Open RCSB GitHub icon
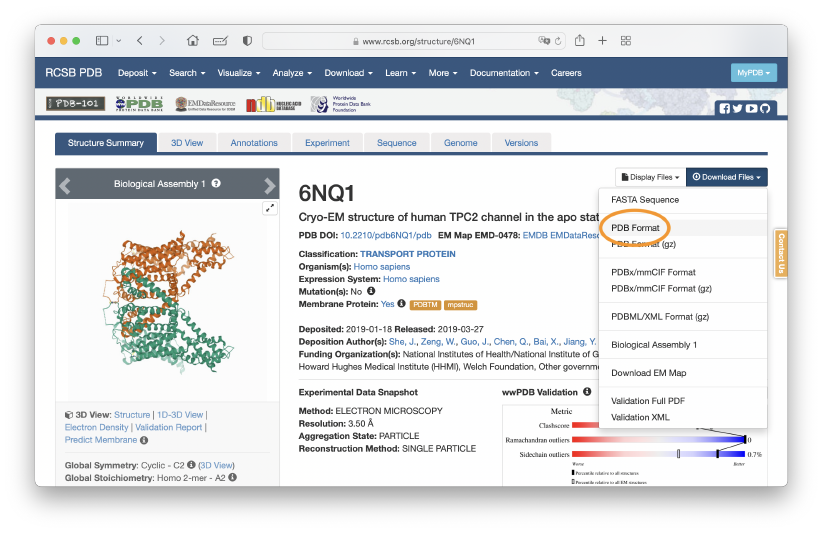This screenshot has height=533, width=823. click(765, 109)
